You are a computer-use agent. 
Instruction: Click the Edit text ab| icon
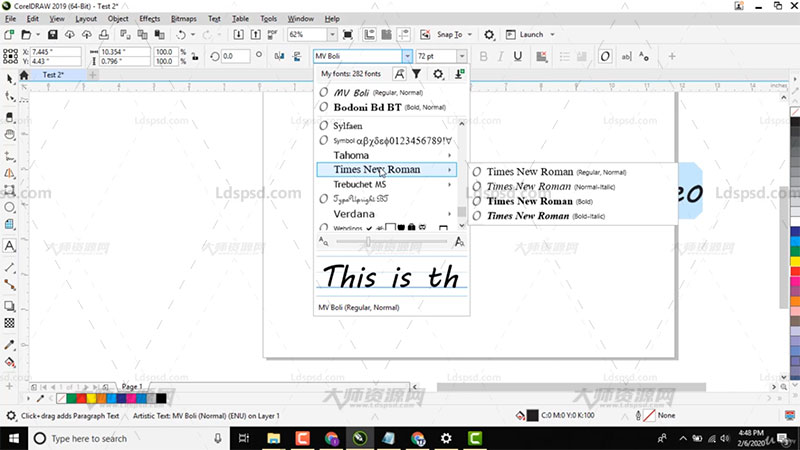[x=626, y=56]
